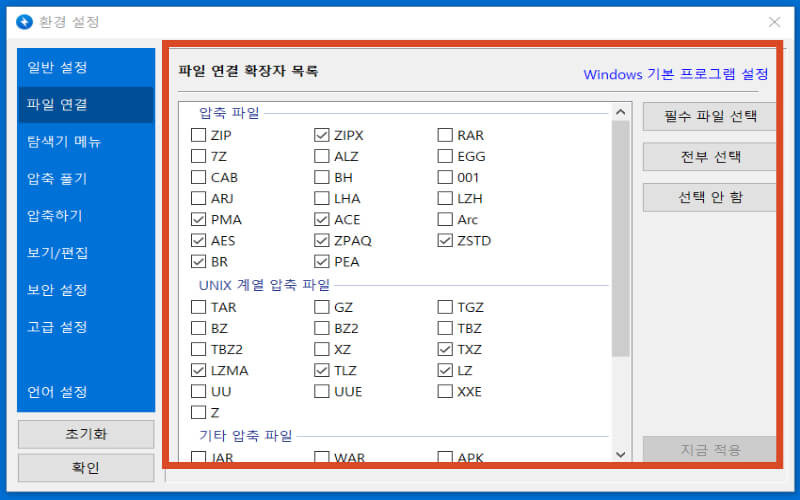Enable the LZH checkbox

coord(445,198)
